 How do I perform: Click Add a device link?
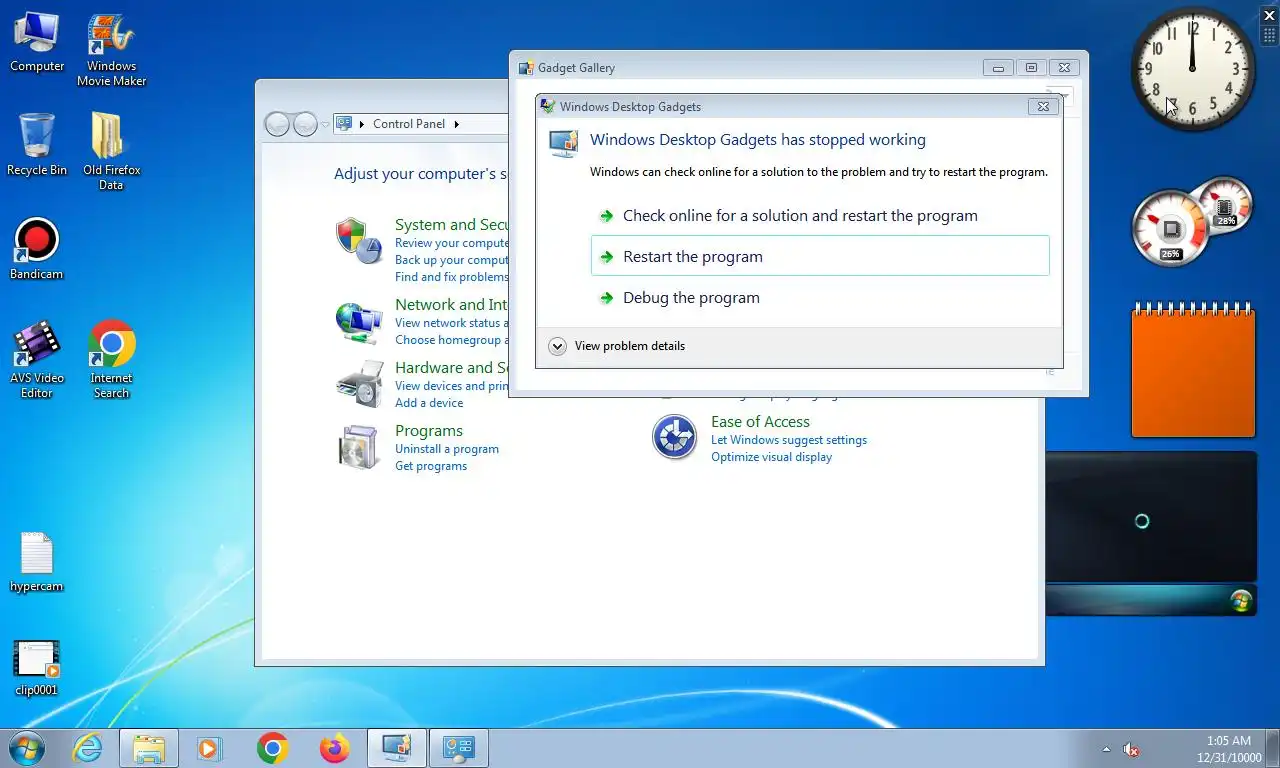tap(429, 403)
